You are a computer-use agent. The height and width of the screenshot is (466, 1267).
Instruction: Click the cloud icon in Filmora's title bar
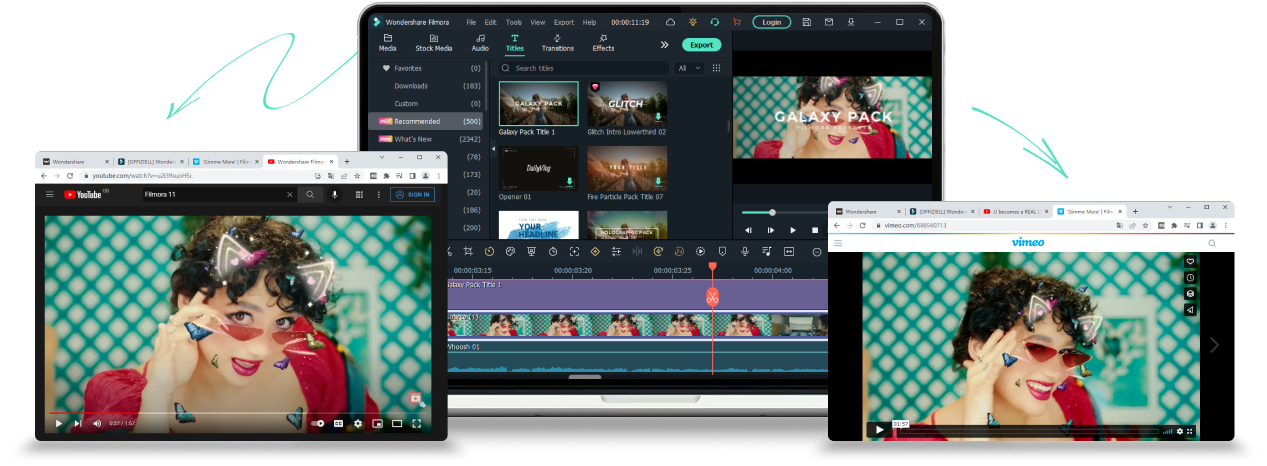coord(670,22)
